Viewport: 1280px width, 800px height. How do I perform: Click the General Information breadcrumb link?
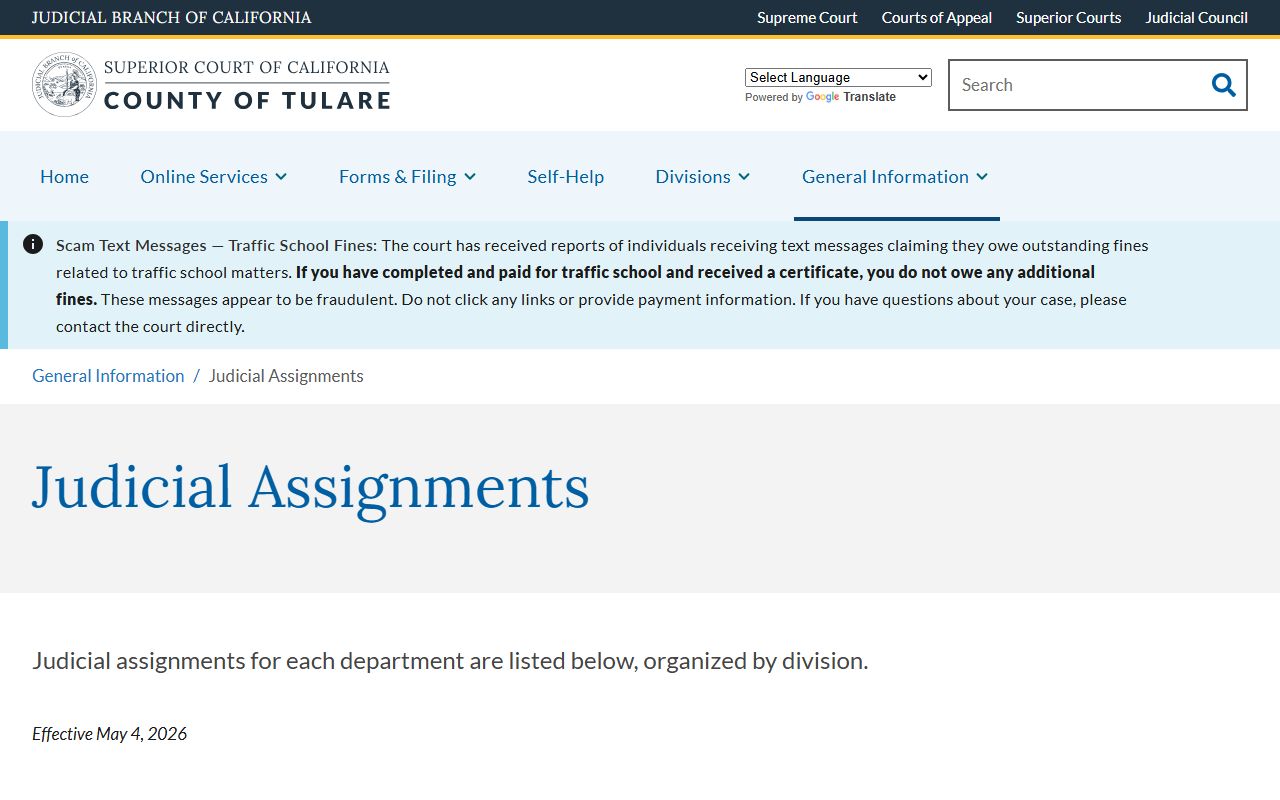click(x=108, y=376)
